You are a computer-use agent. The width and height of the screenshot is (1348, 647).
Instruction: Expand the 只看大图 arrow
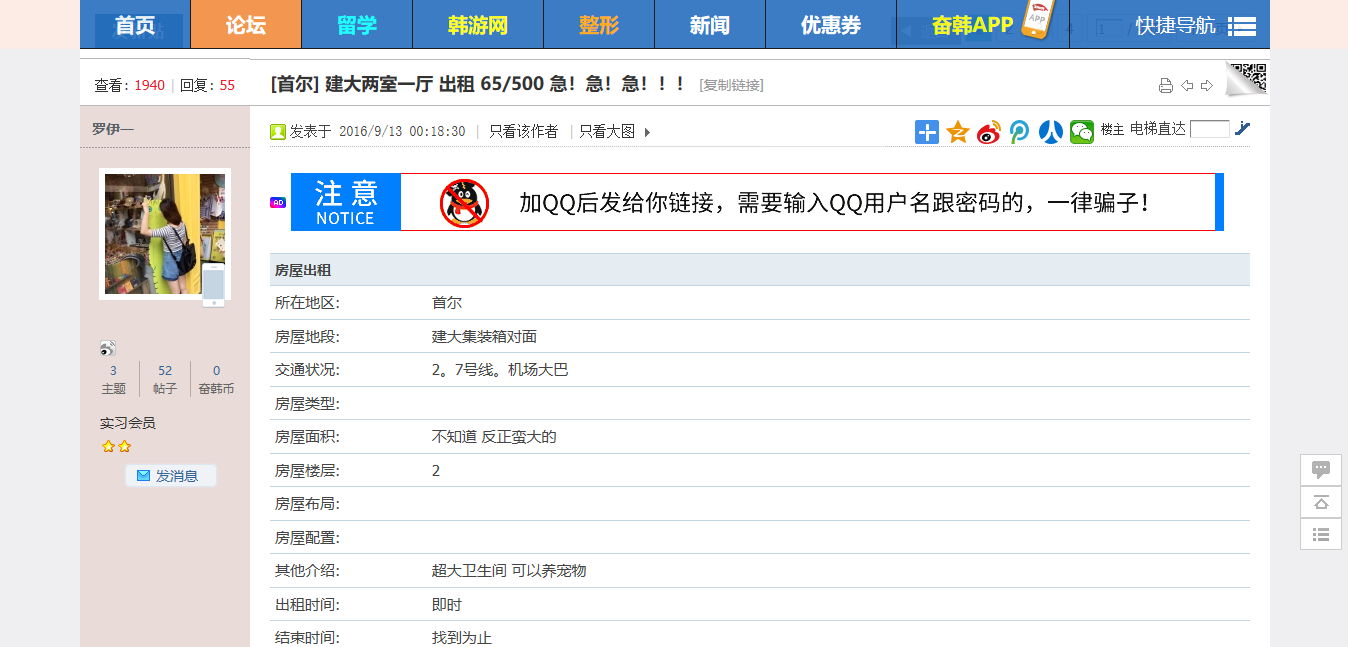click(647, 132)
